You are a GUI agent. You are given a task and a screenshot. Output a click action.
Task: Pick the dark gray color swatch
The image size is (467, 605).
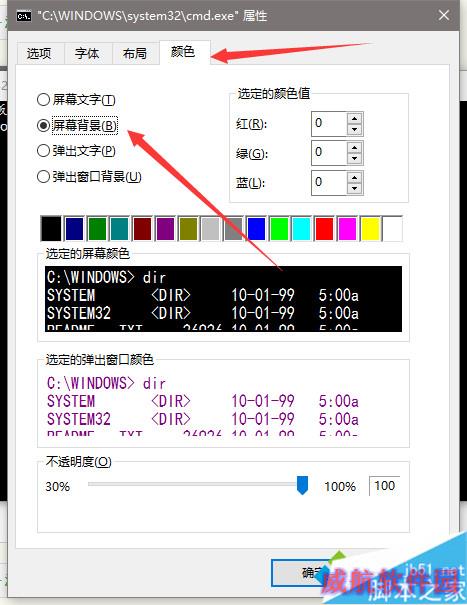tap(233, 229)
